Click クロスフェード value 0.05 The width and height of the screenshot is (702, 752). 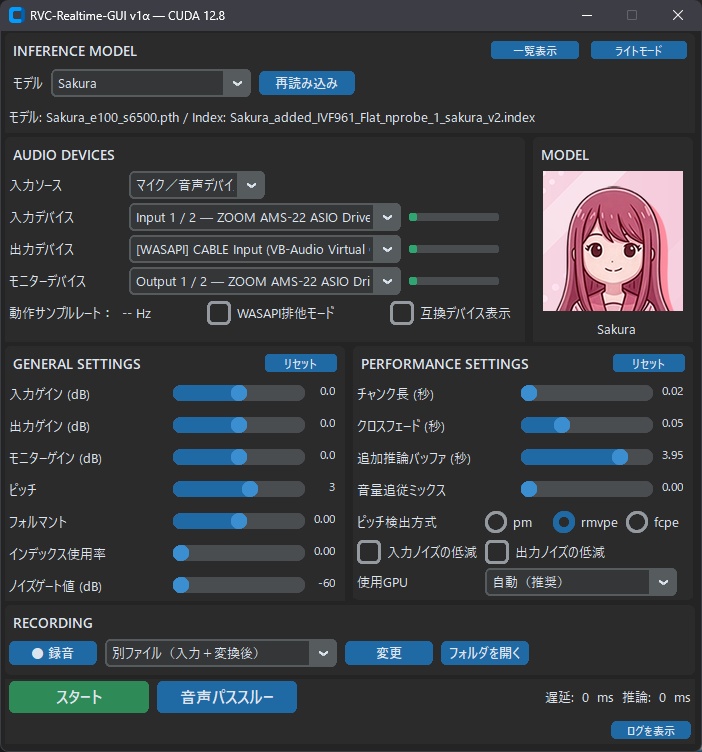pyautogui.click(x=672, y=423)
